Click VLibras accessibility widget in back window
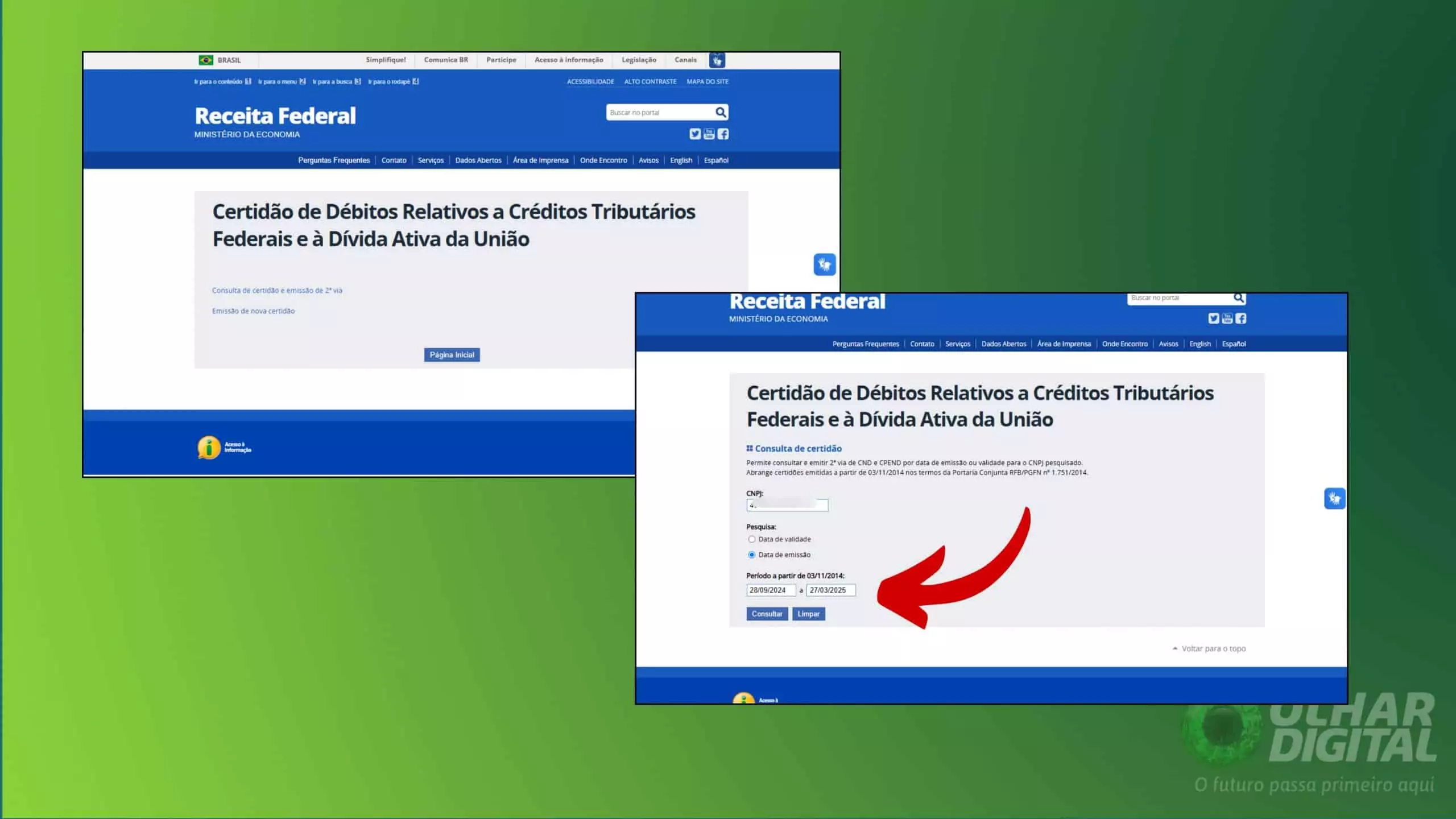1456x819 pixels. tap(825, 264)
